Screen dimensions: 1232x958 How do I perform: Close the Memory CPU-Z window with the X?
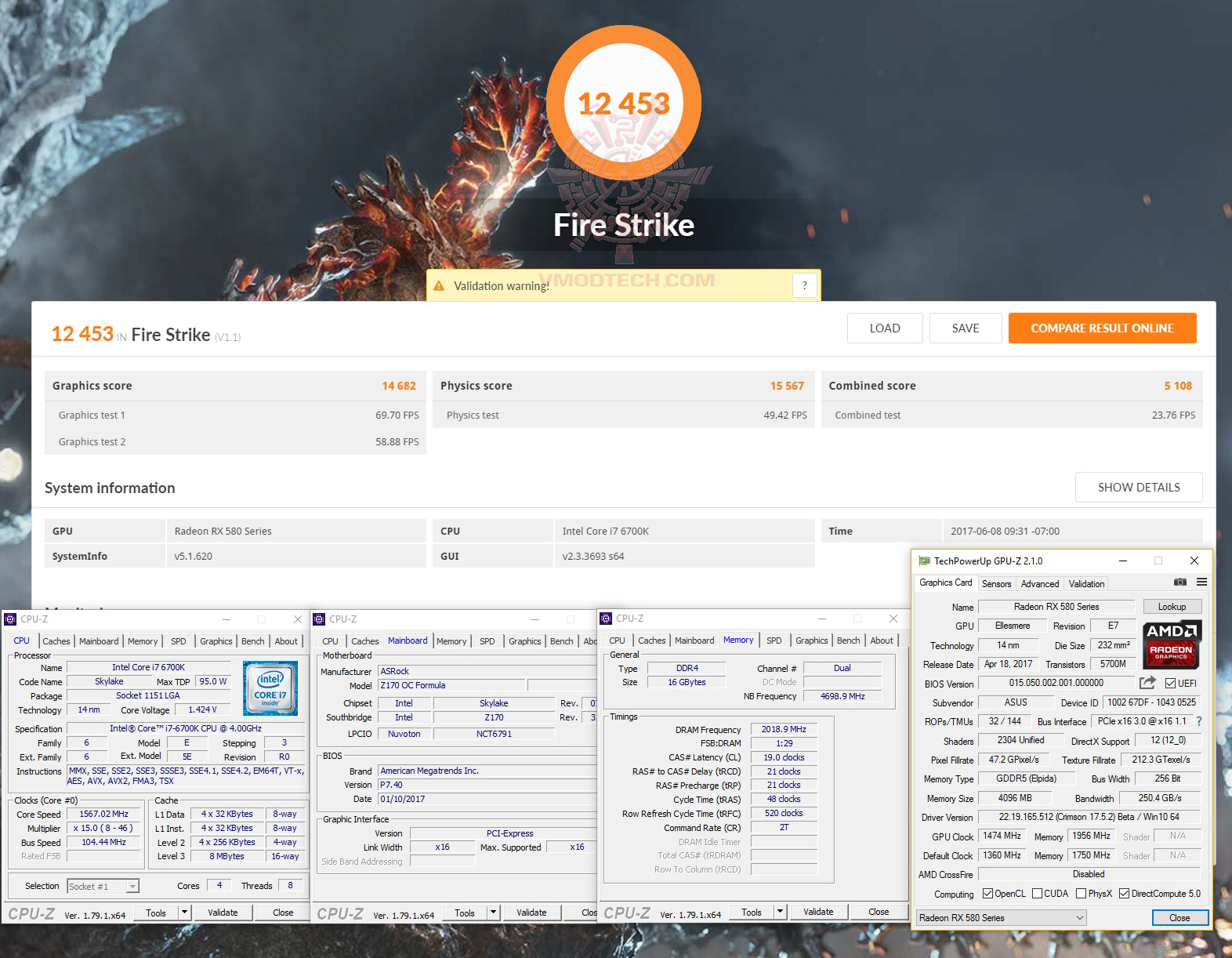[893, 619]
